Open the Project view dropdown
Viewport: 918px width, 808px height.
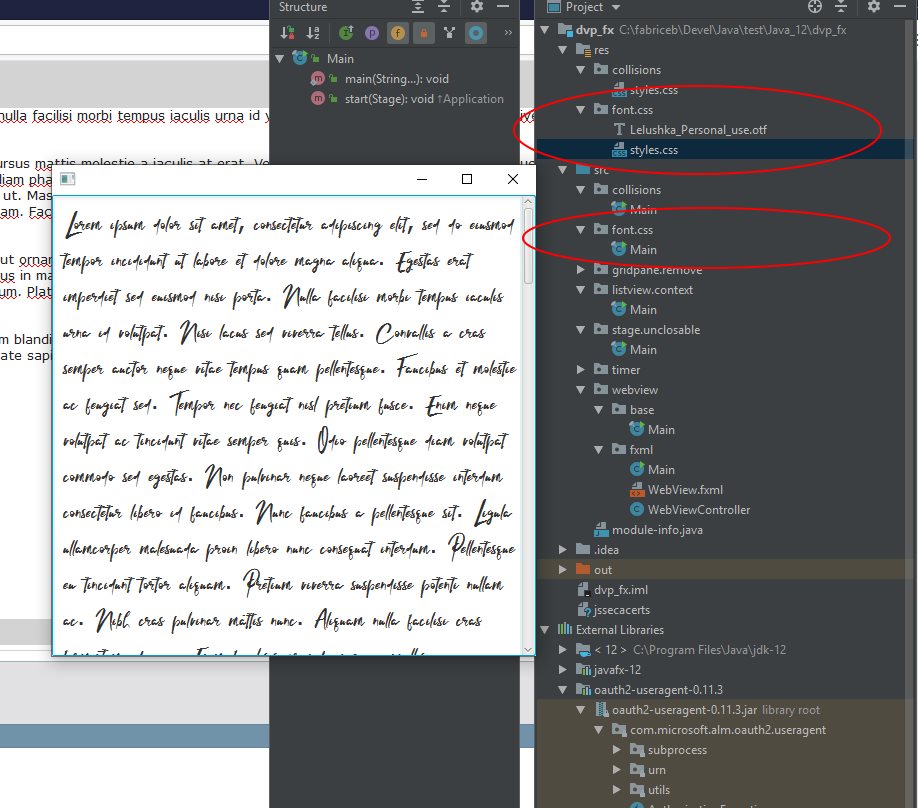(x=616, y=7)
